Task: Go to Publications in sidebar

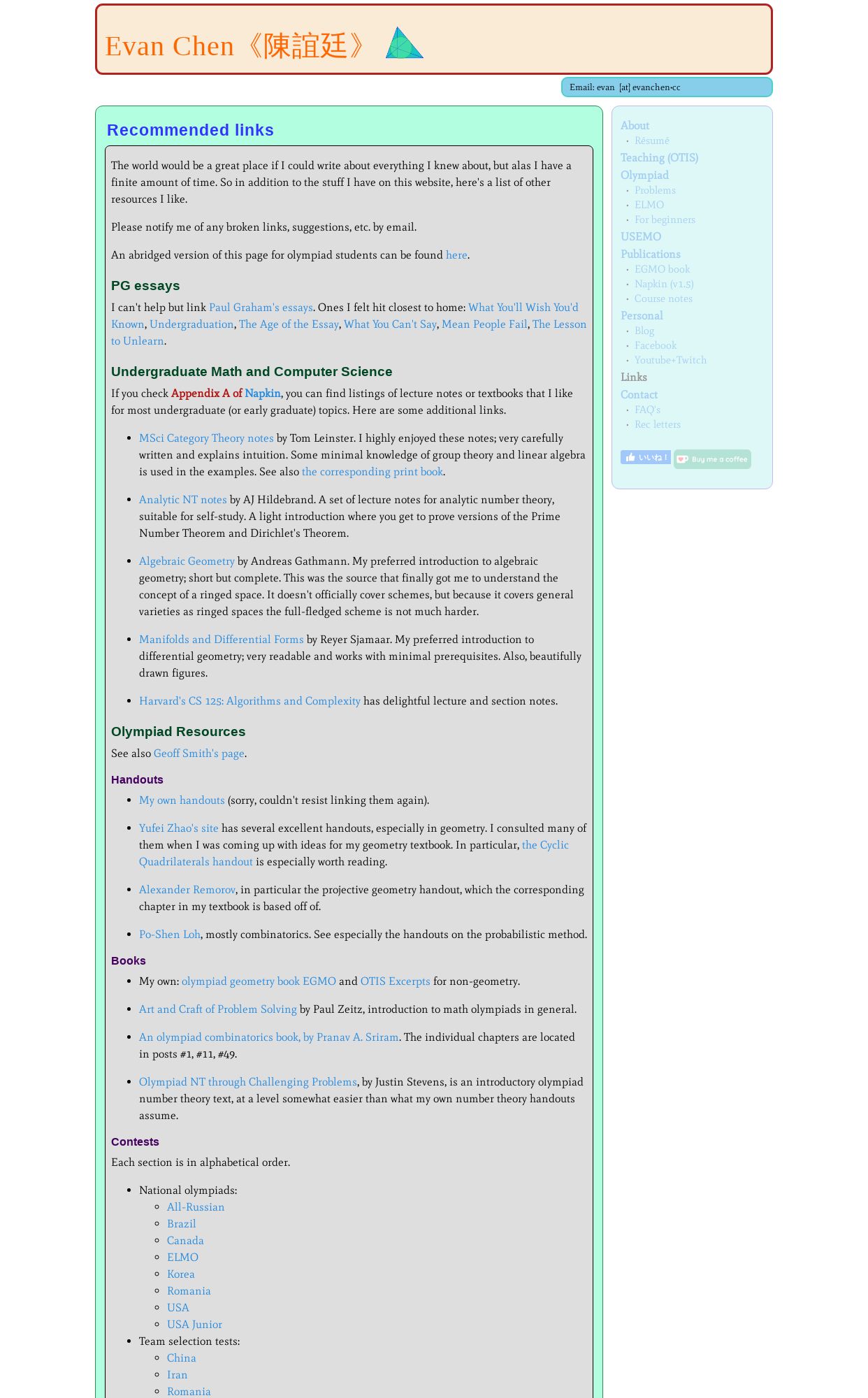Action: click(x=650, y=254)
